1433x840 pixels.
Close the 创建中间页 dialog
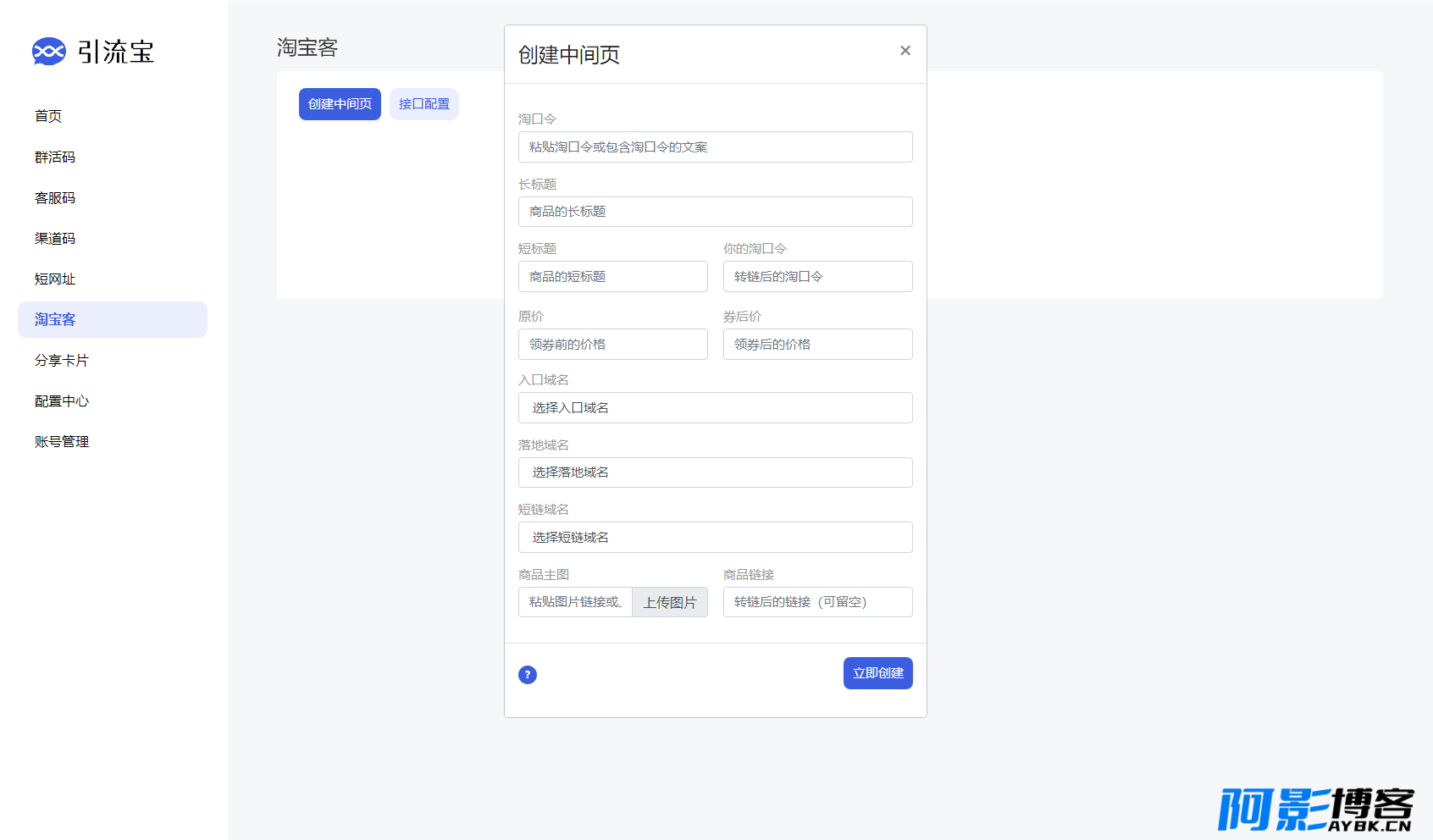[x=905, y=51]
